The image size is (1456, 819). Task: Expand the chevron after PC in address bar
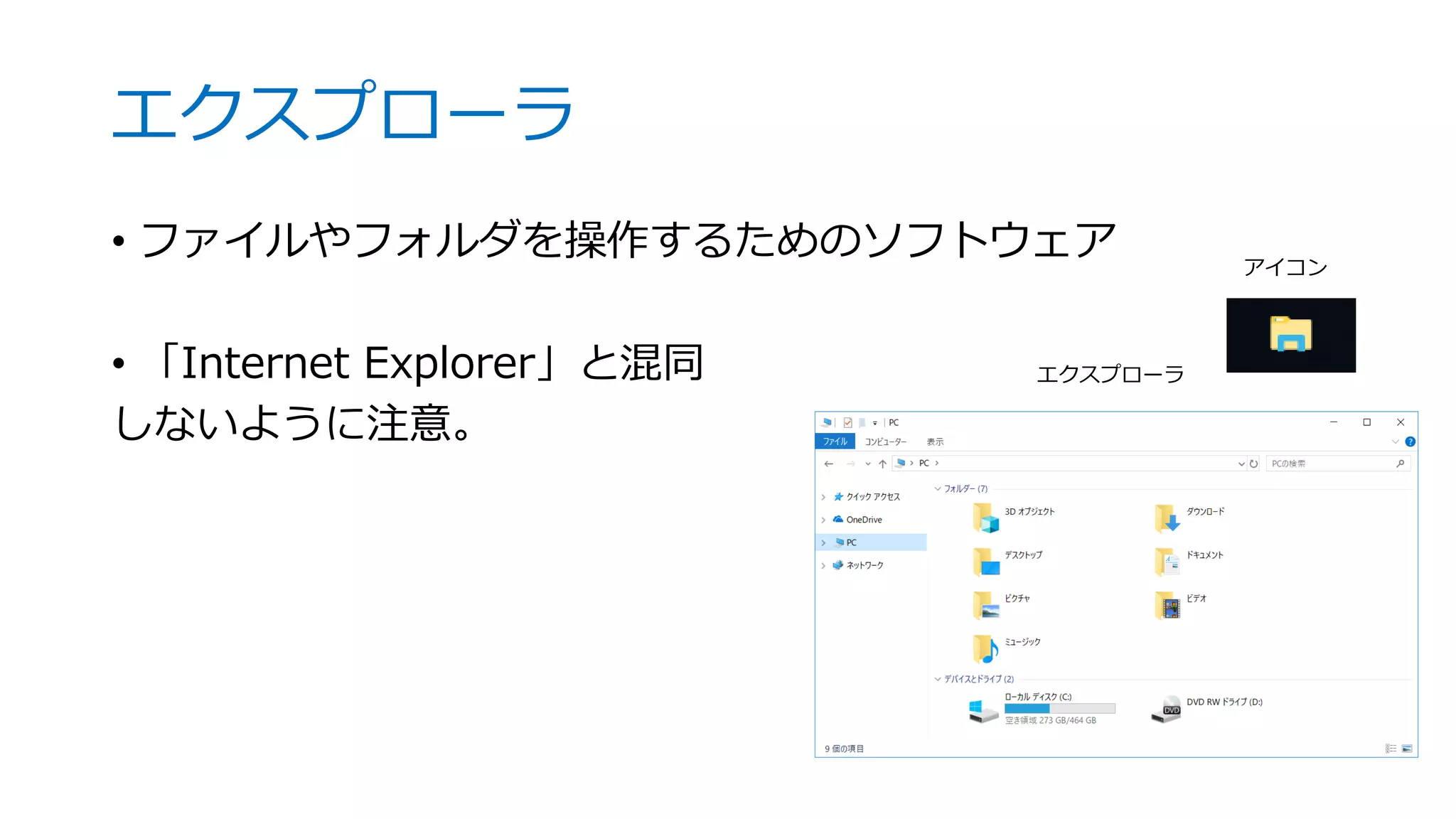point(937,463)
